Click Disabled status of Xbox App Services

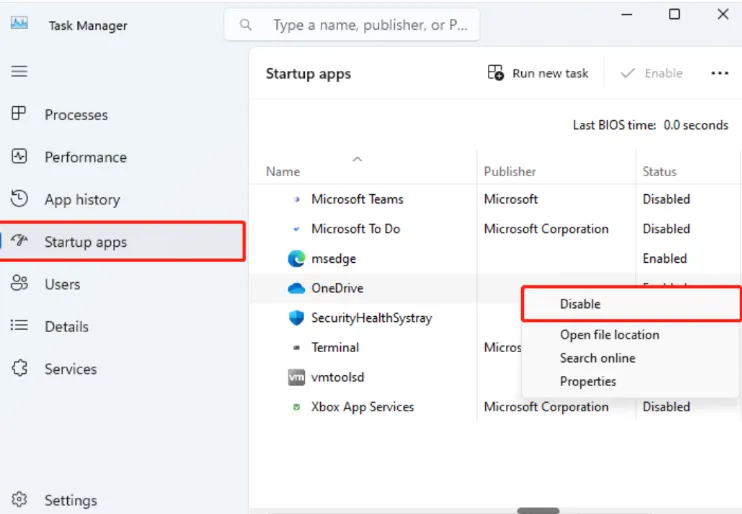coord(666,407)
